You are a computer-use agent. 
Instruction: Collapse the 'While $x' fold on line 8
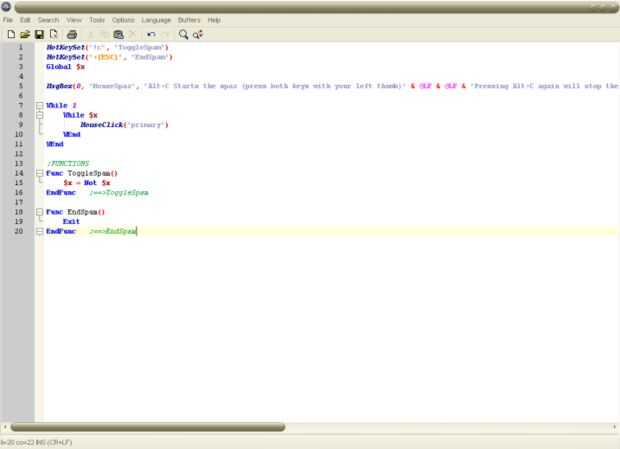pos(40,115)
